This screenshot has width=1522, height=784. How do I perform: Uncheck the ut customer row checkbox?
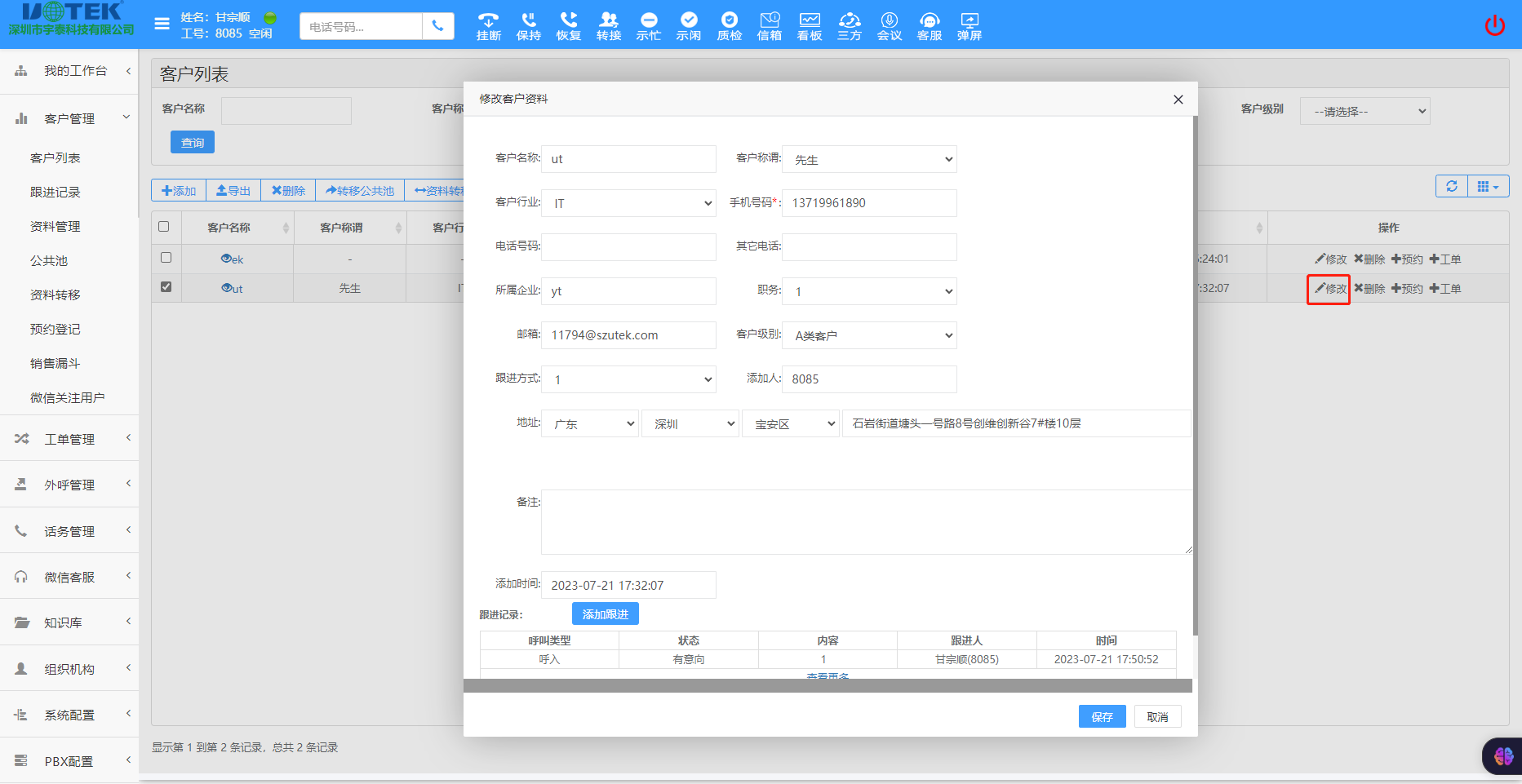(x=166, y=287)
